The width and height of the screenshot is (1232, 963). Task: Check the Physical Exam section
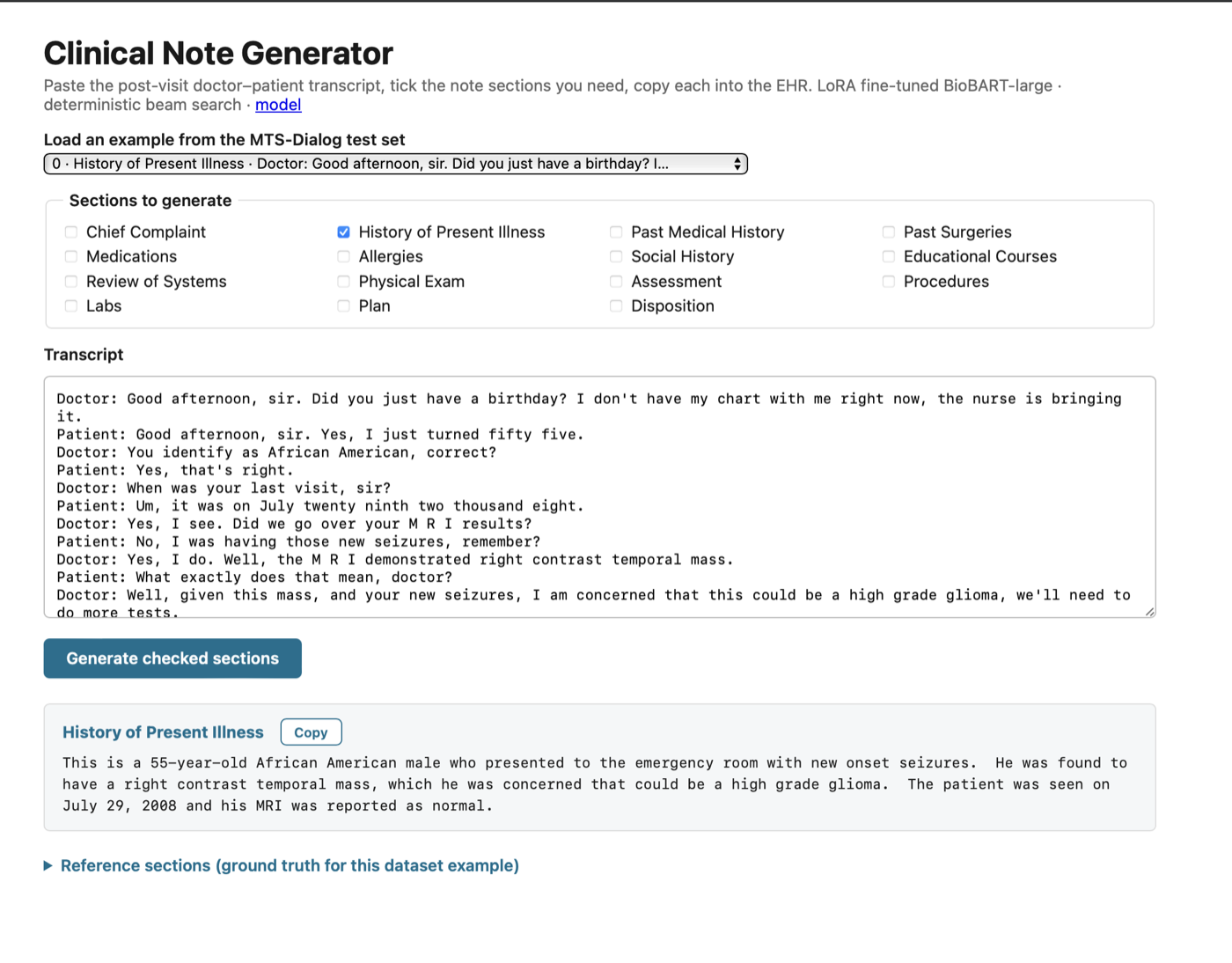[x=344, y=282]
